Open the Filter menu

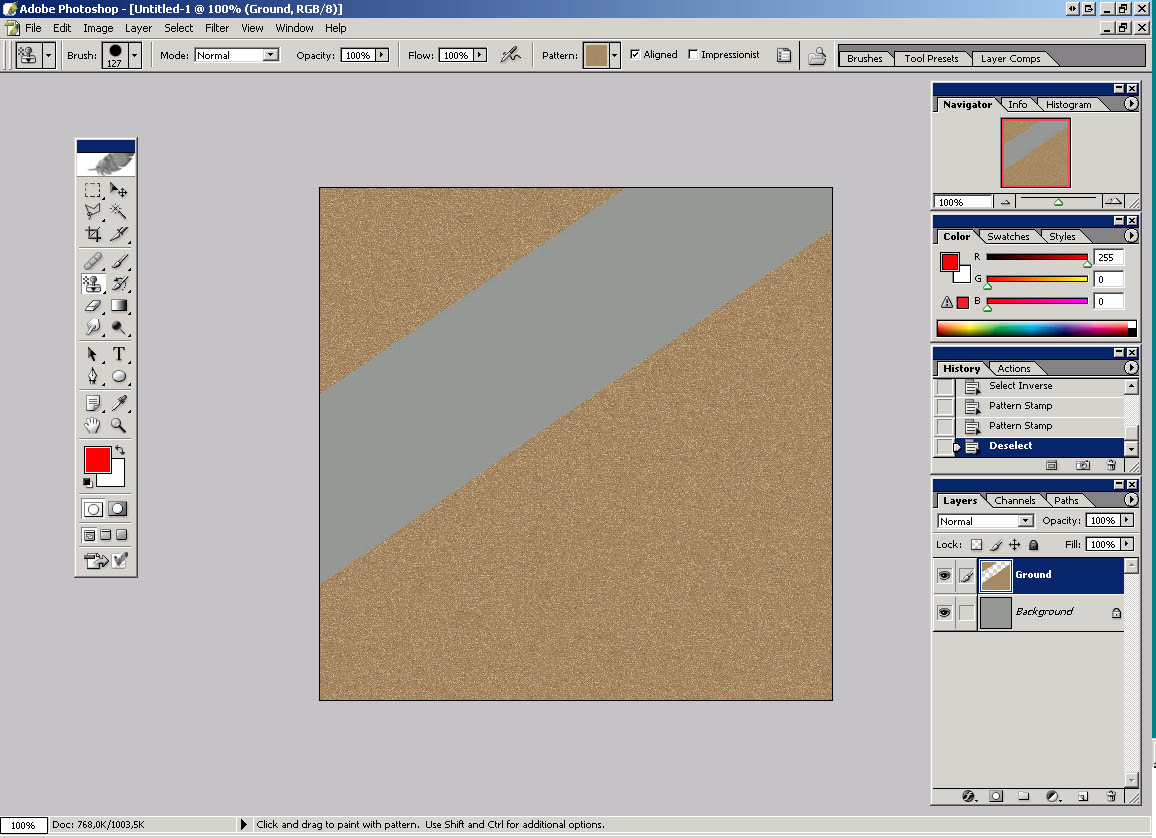tap(217, 28)
